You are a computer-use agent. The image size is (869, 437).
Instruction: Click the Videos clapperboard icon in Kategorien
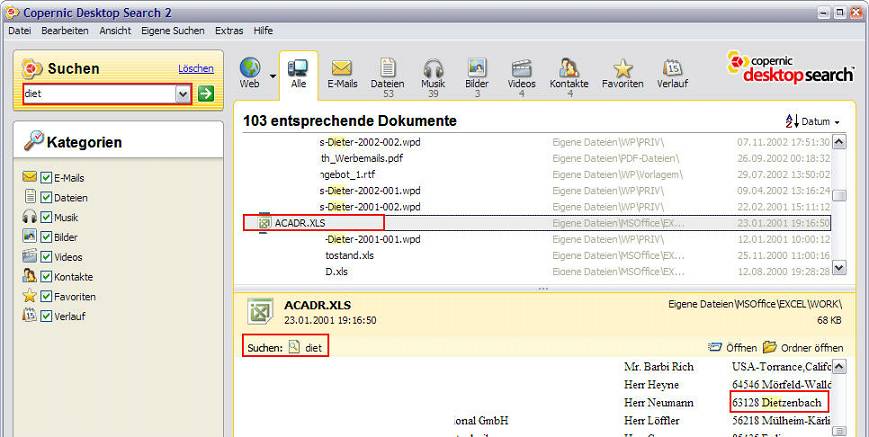29,256
